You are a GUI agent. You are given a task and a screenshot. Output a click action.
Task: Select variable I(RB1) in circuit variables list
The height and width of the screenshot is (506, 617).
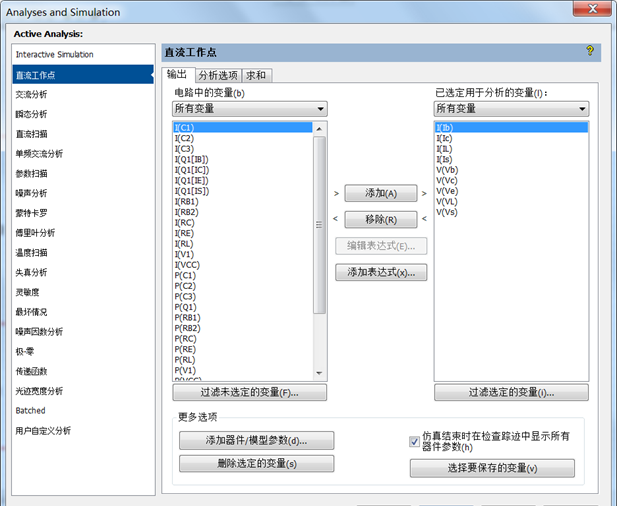point(186,201)
